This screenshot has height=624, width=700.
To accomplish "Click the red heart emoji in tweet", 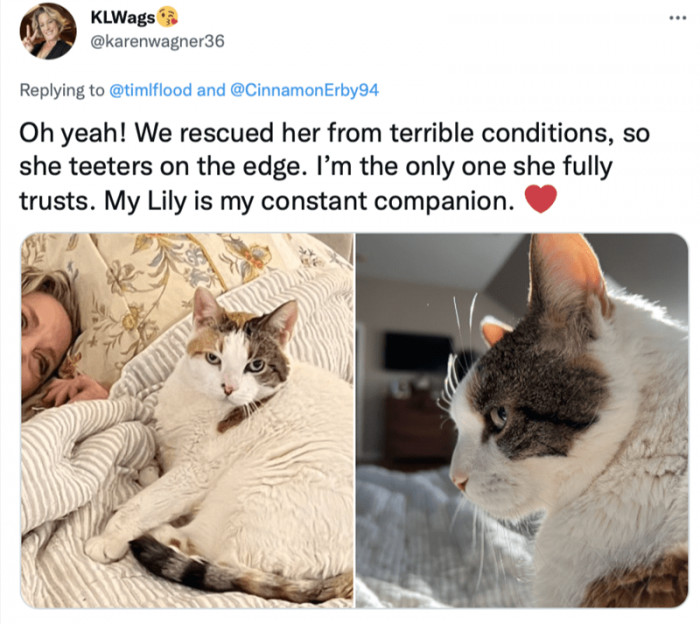I will (x=541, y=199).
